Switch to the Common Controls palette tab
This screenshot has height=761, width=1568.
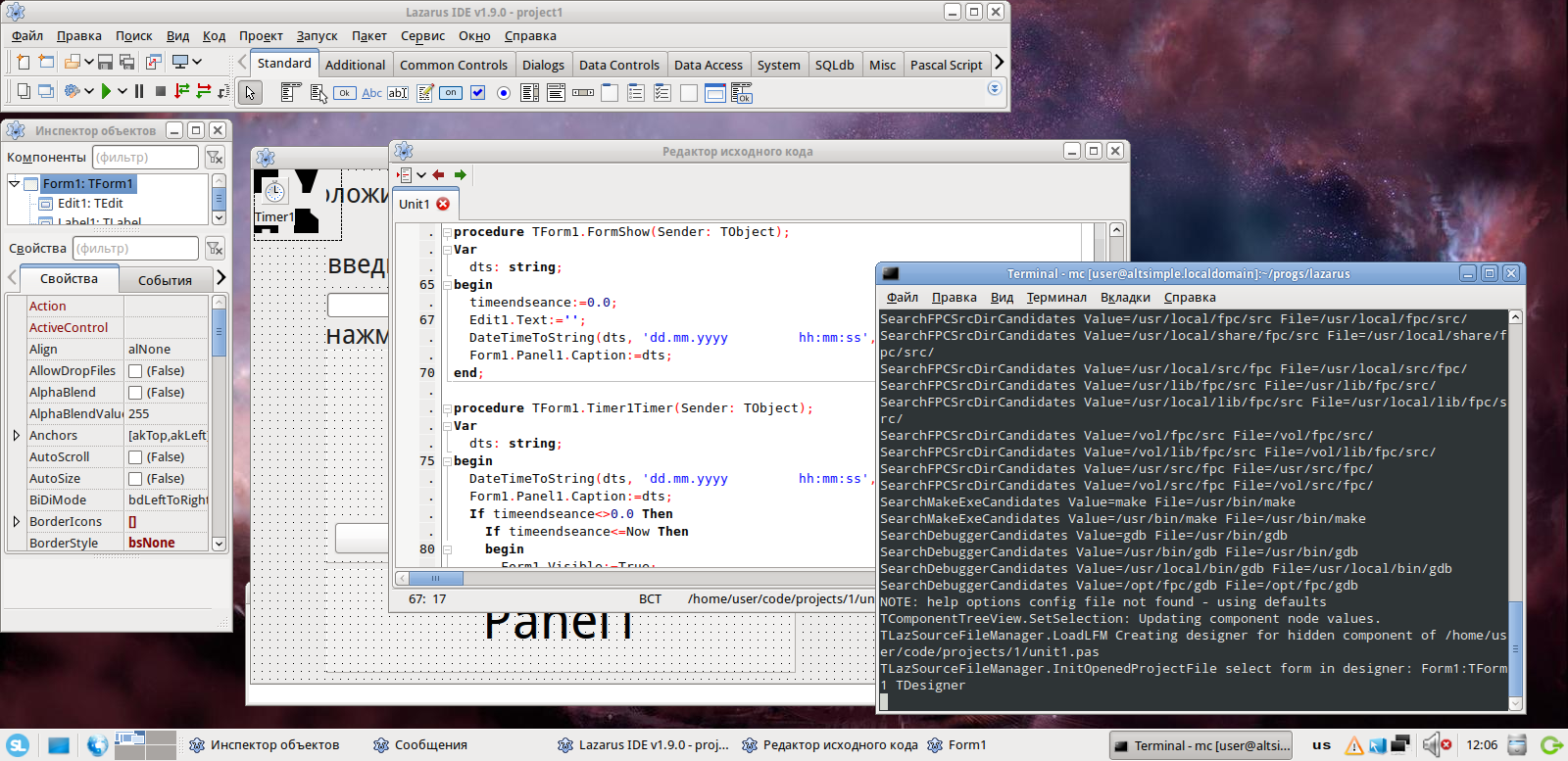click(x=453, y=65)
